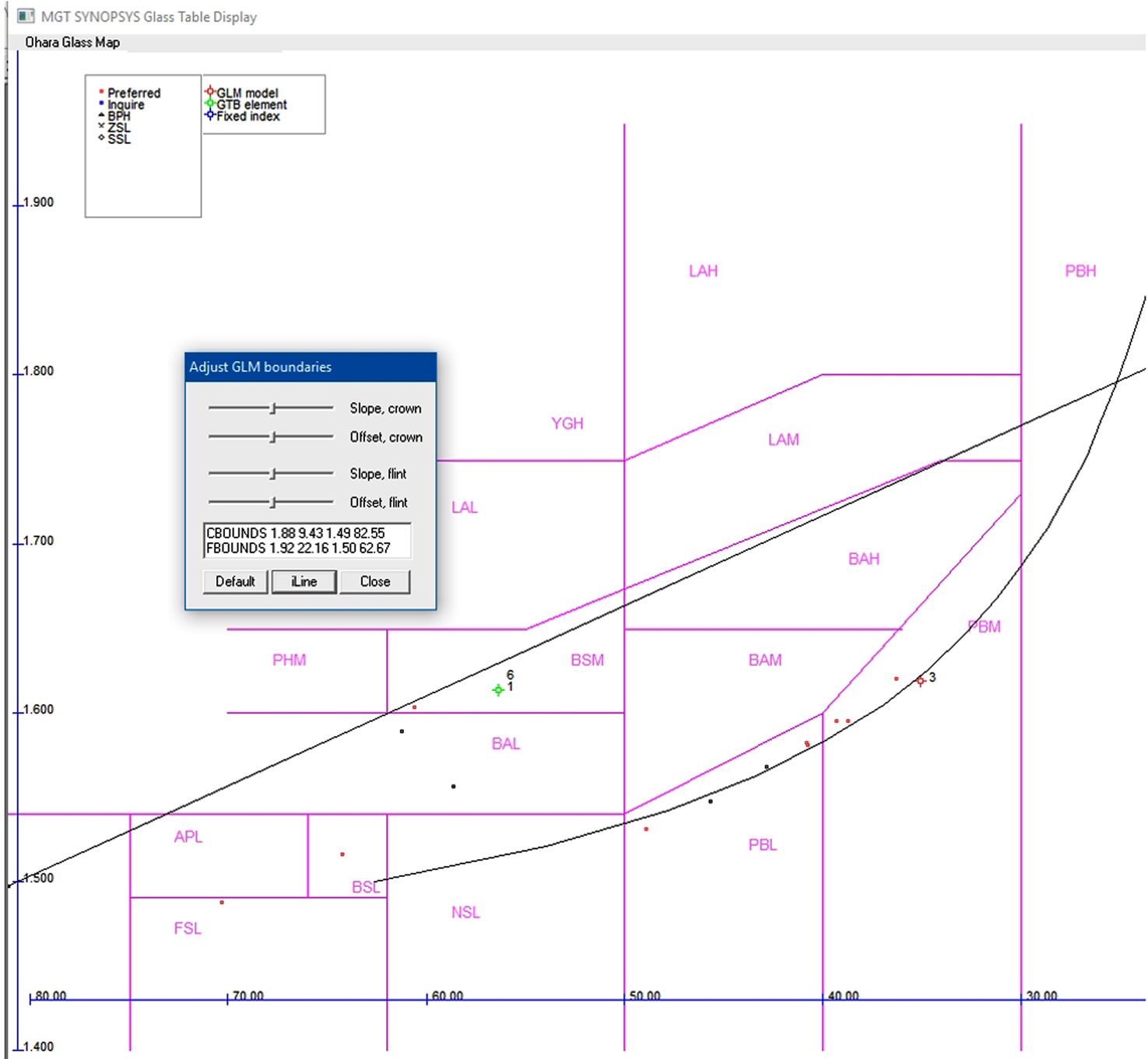Click the SSL diamond symbol in the legend
The height and width of the screenshot is (1059, 1148).
coord(101,138)
